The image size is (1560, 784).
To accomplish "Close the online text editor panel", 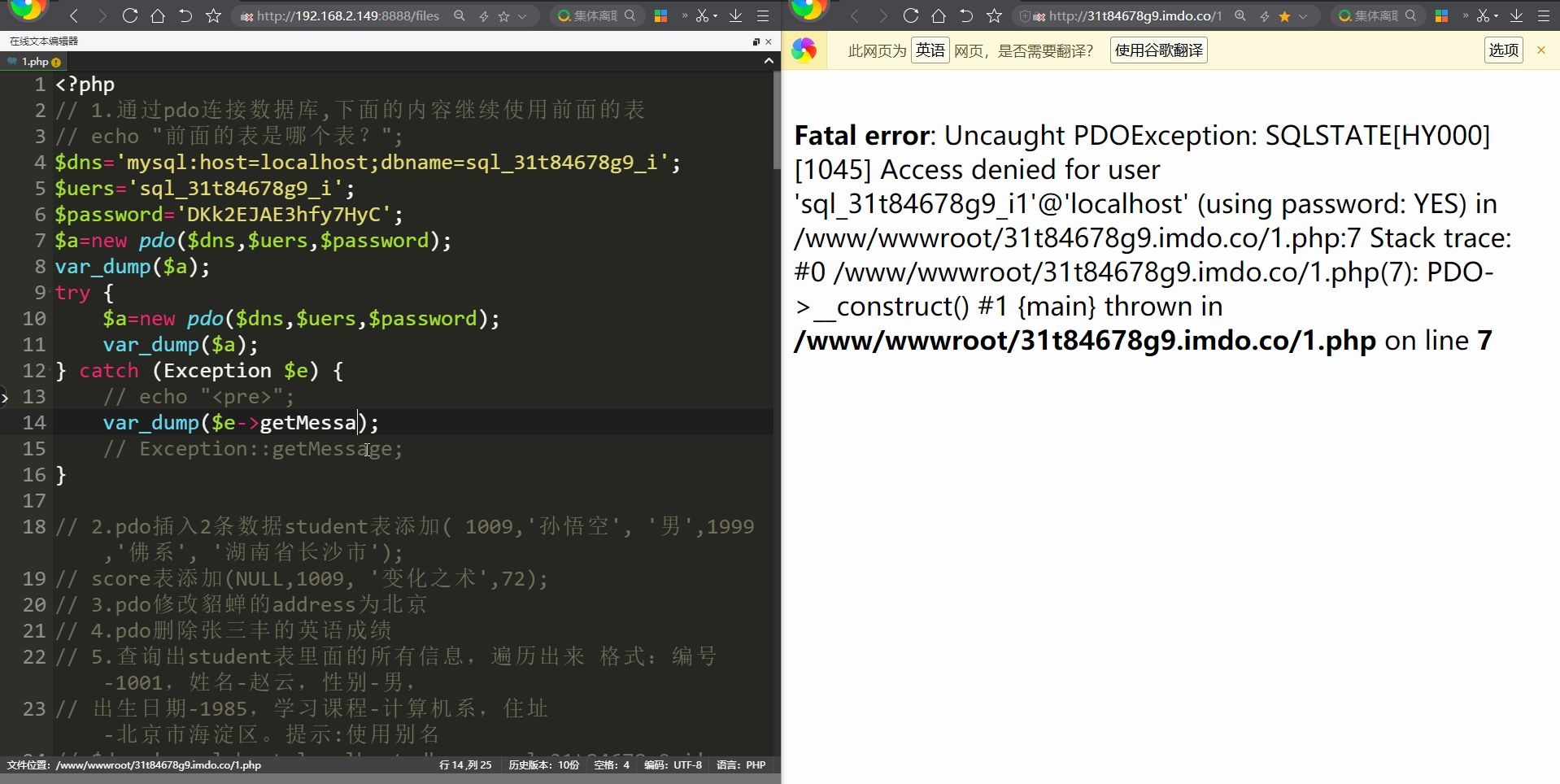I will 769,41.
